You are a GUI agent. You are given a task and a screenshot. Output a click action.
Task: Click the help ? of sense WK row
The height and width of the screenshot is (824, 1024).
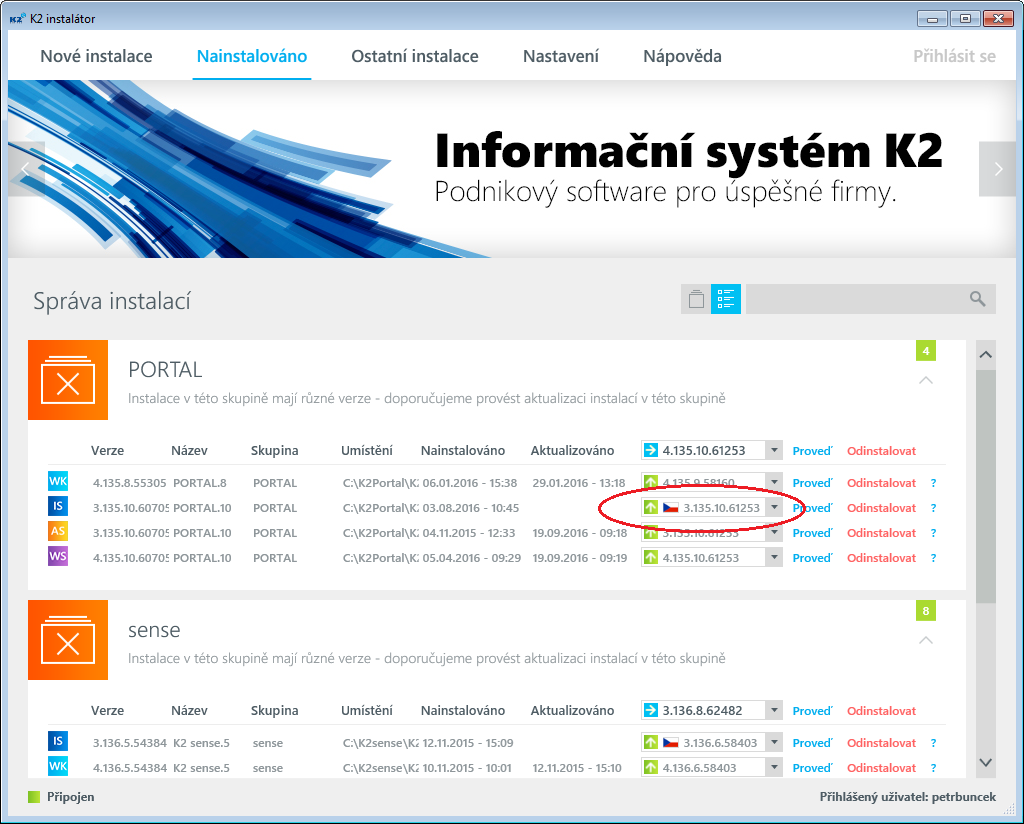[x=933, y=768]
